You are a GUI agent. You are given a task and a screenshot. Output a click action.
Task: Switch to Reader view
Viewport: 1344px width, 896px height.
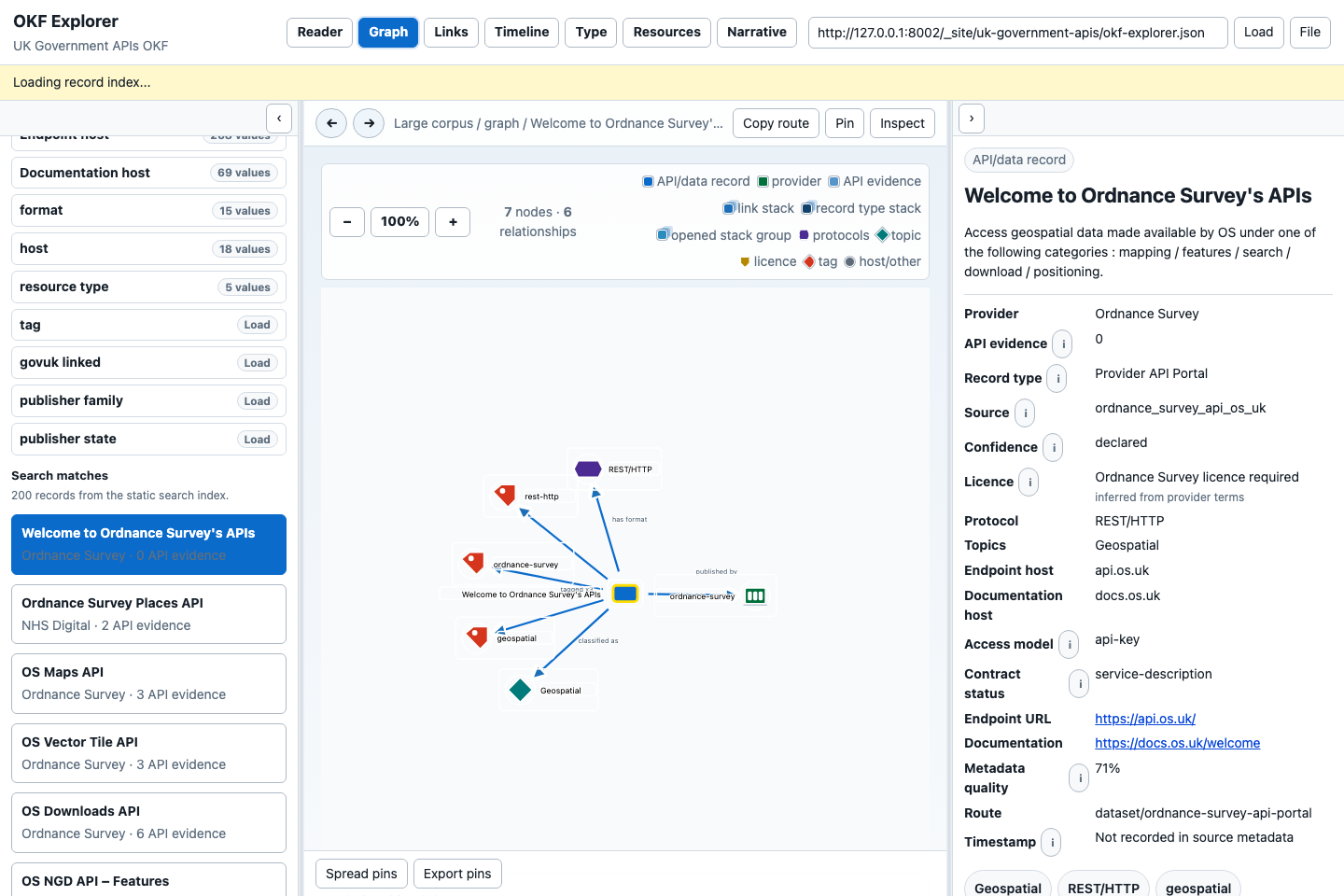320,32
